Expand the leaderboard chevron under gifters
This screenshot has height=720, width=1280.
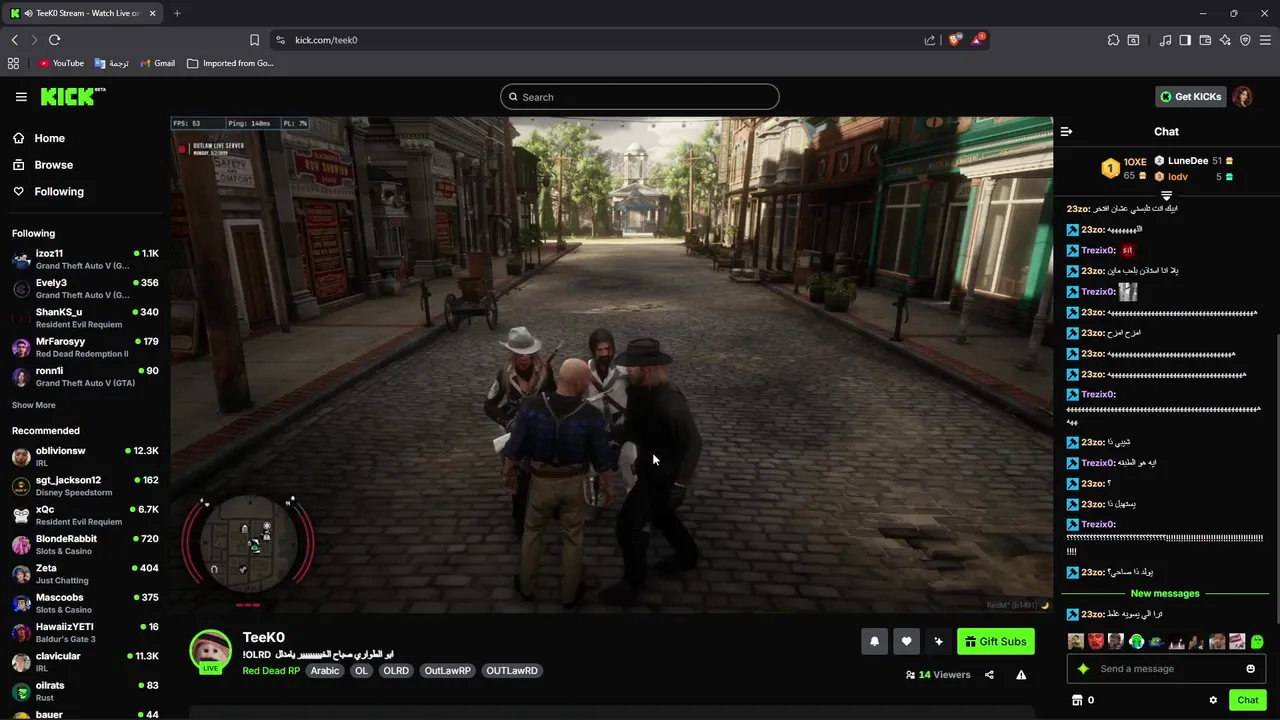click(1166, 196)
